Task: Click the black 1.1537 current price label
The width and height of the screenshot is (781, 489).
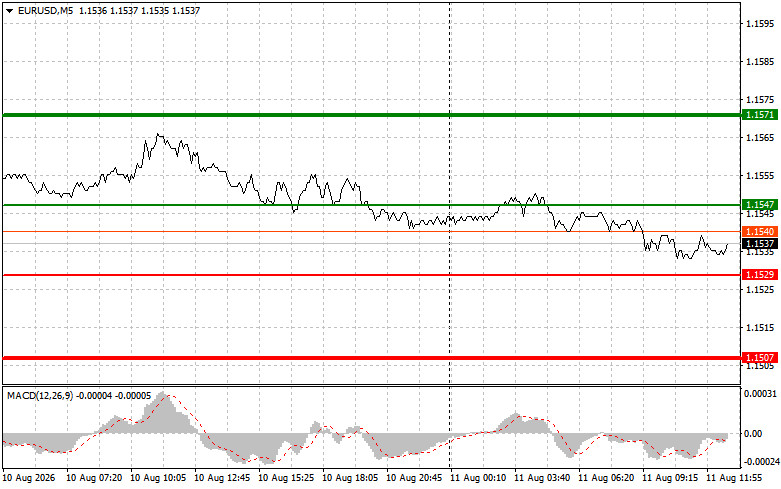Action: click(x=760, y=244)
